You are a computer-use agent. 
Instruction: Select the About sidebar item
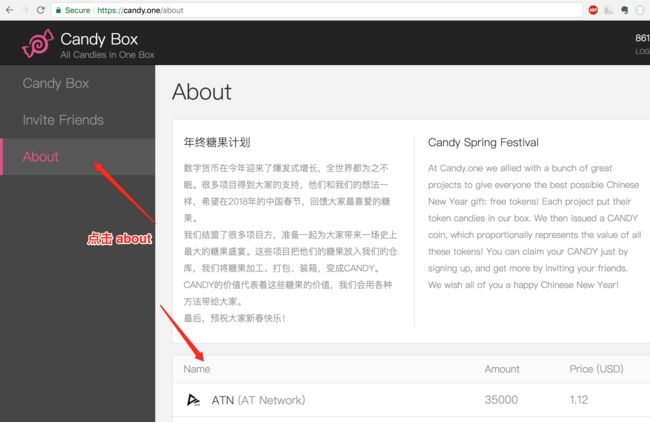[78, 156]
